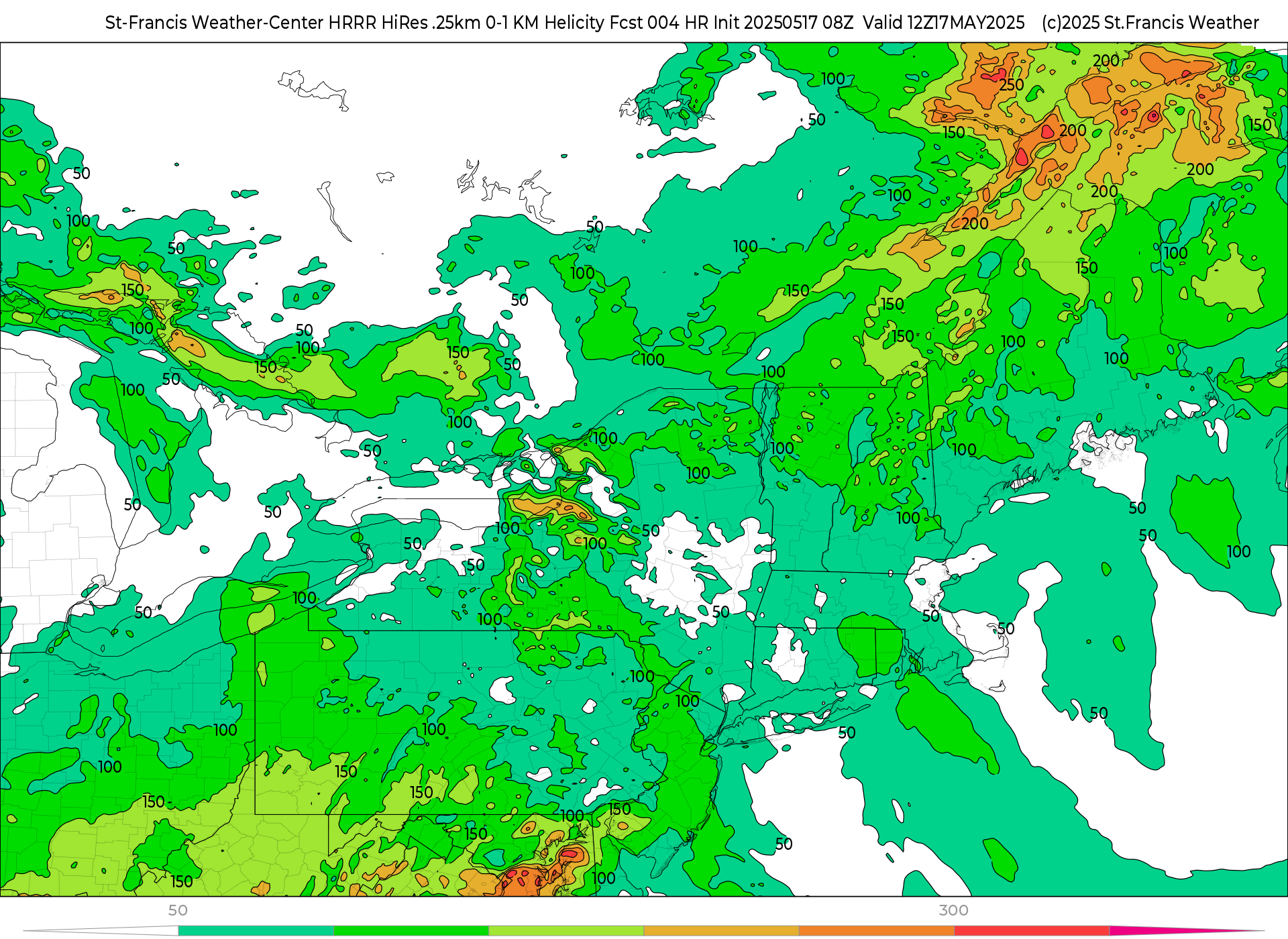Click the teal segment of the color bar
This screenshot has height=939, width=1288.
coord(256,931)
